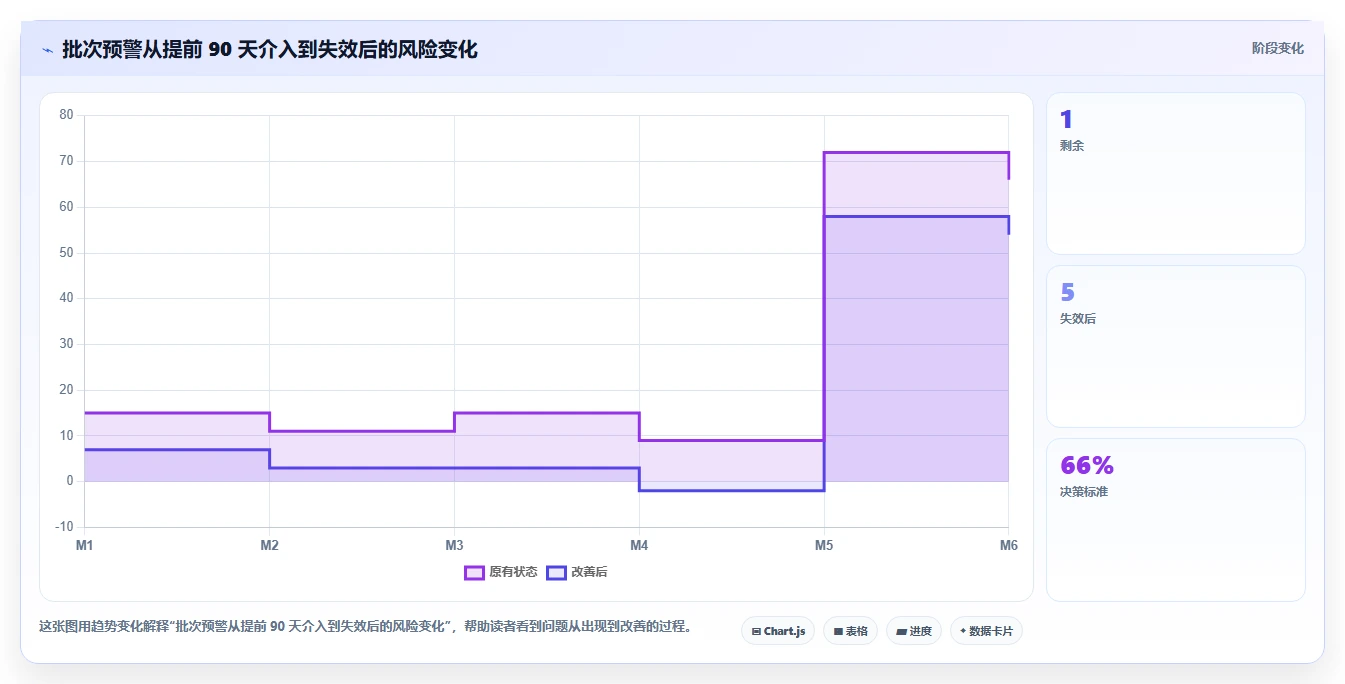Click the icon inside 表格 chip

coord(838,631)
